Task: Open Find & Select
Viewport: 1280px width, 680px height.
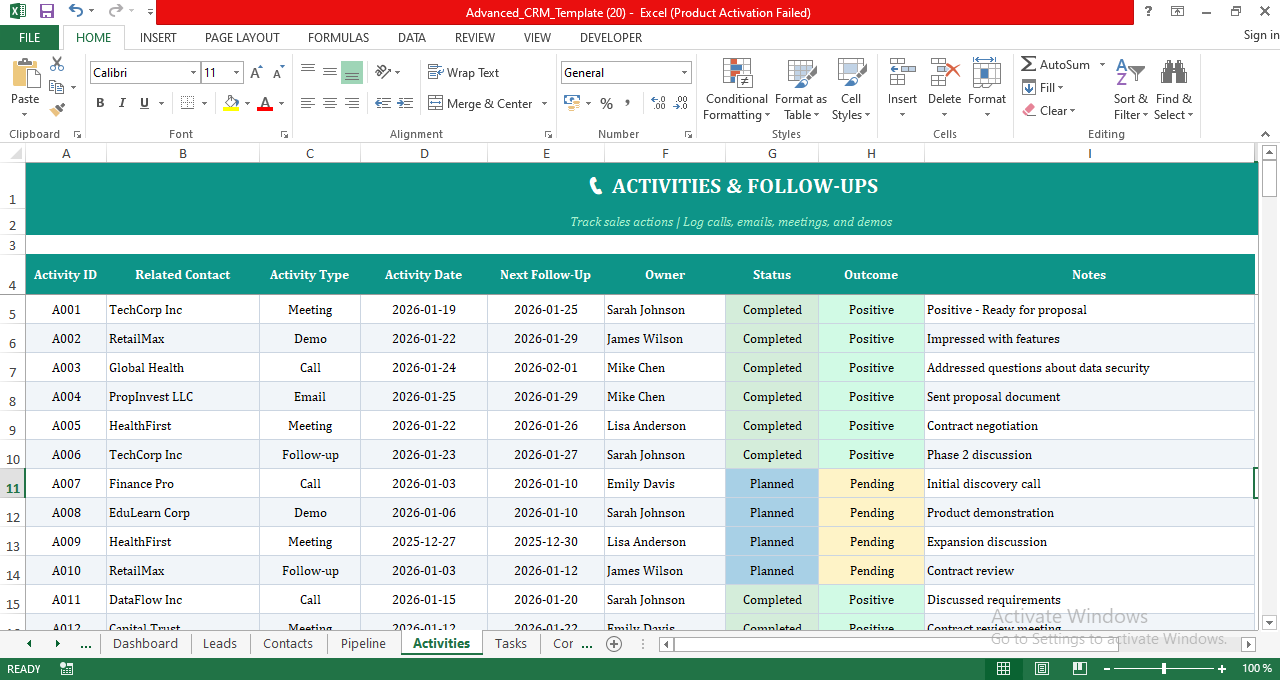Action: [x=1173, y=90]
